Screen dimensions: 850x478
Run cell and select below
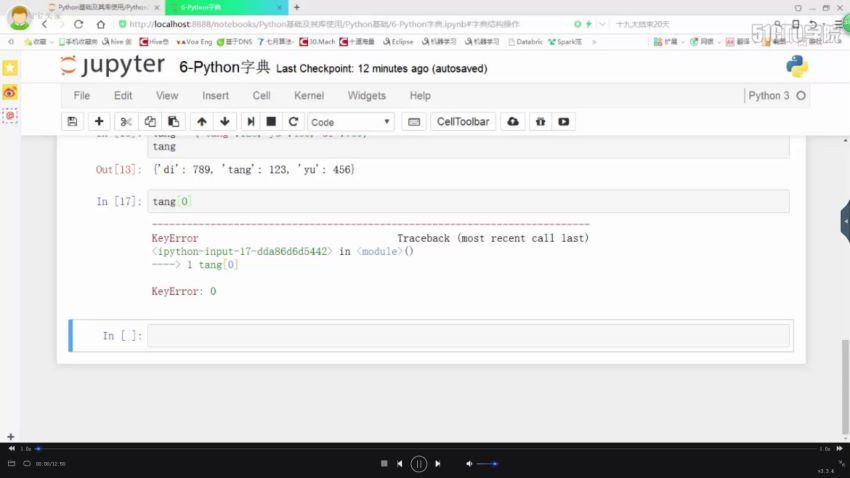click(250, 122)
